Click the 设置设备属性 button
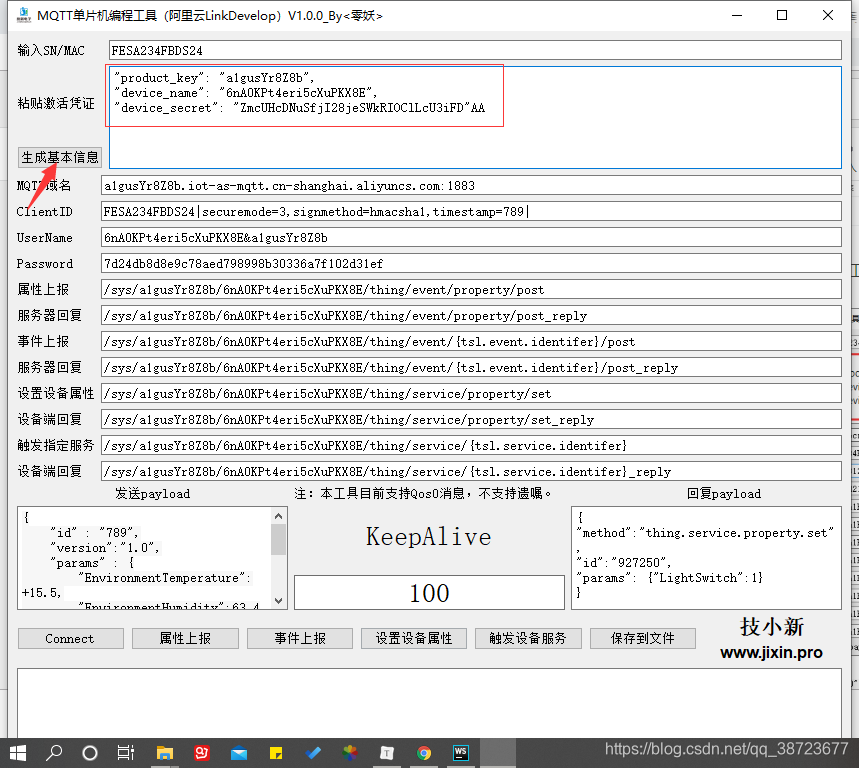Viewport: 859px width, 768px height. [414, 639]
